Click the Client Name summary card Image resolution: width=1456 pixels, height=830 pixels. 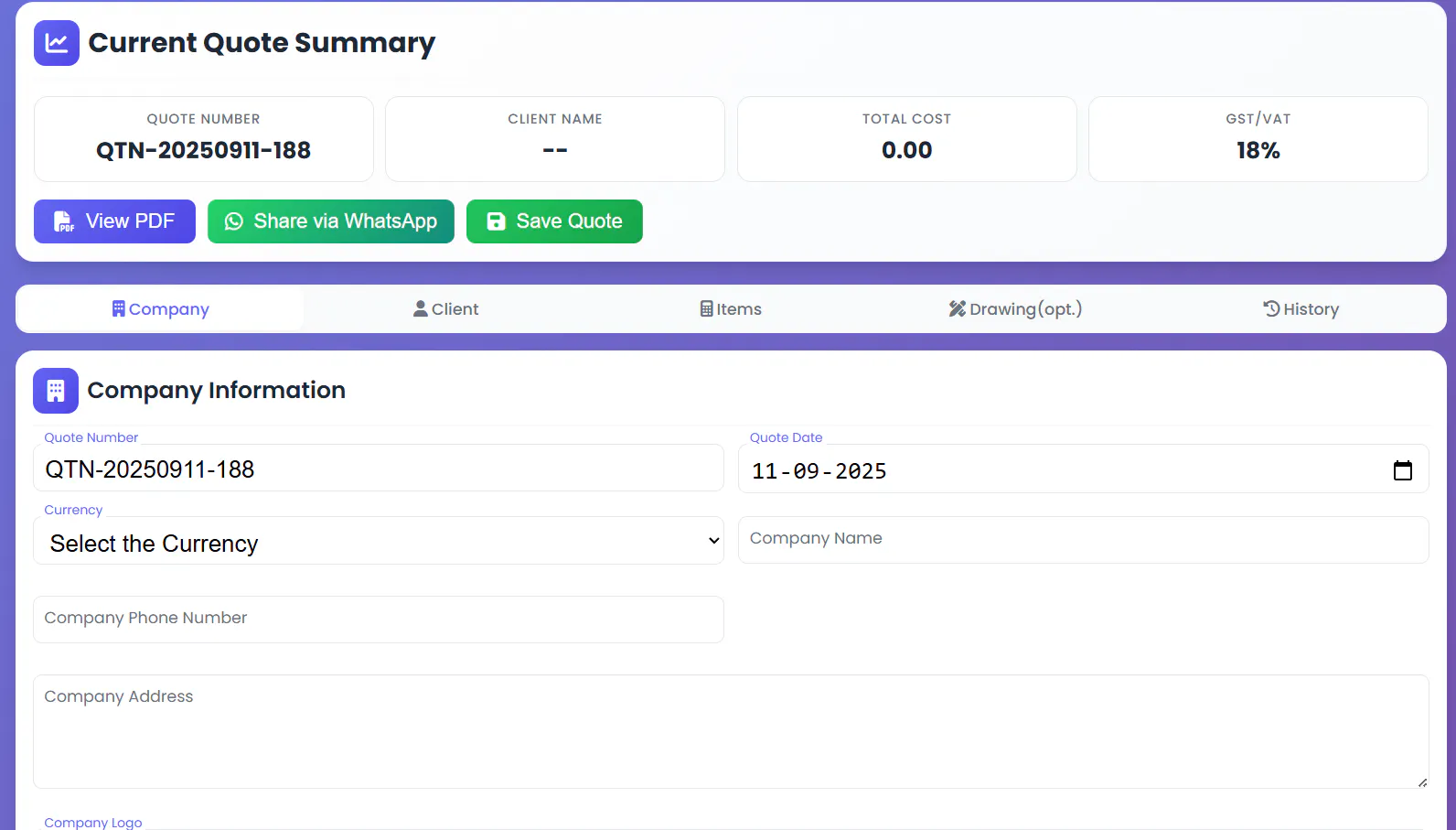click(555, 139)
